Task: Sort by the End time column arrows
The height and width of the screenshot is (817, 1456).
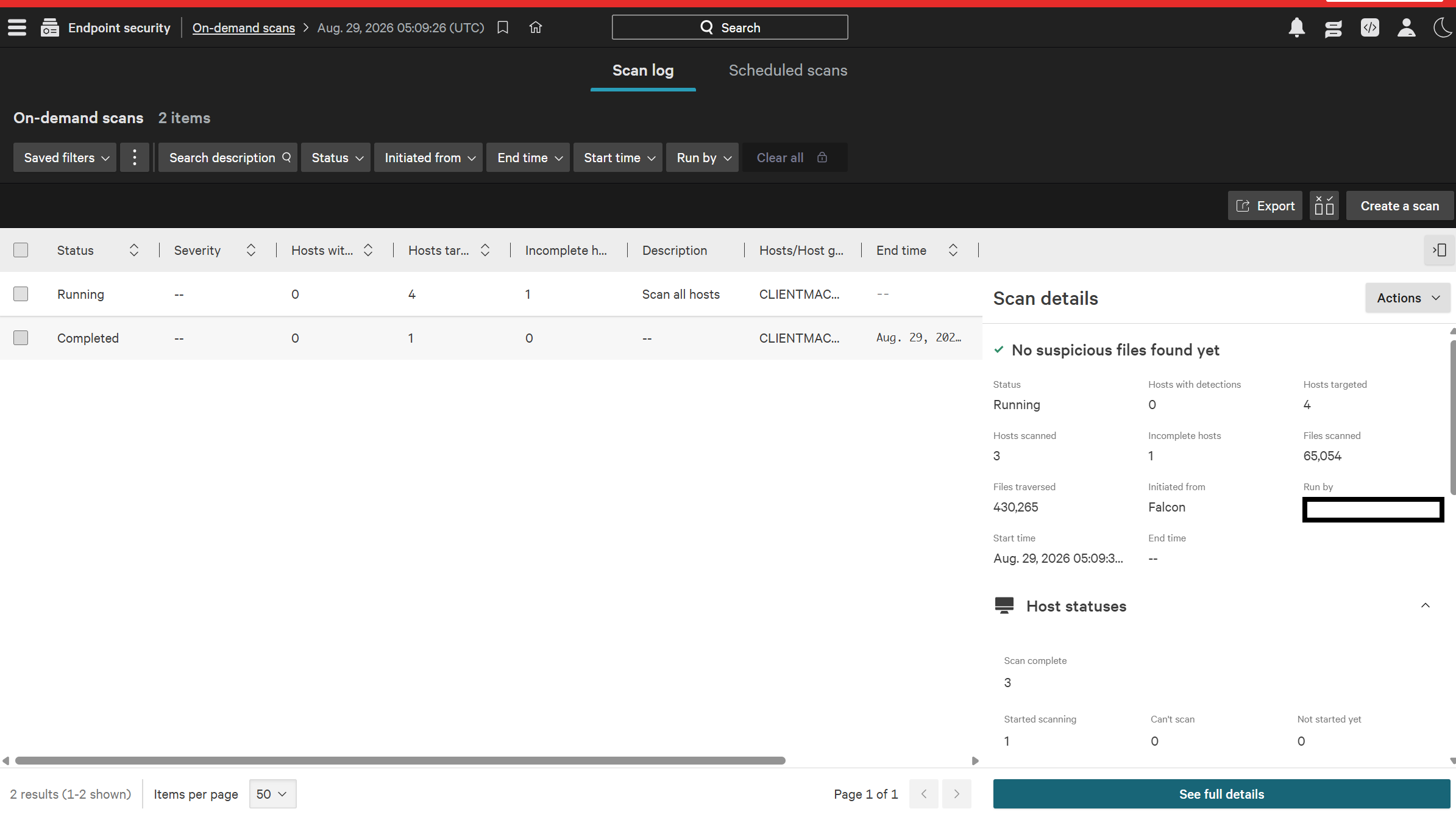Action: (x=953, y=250)
